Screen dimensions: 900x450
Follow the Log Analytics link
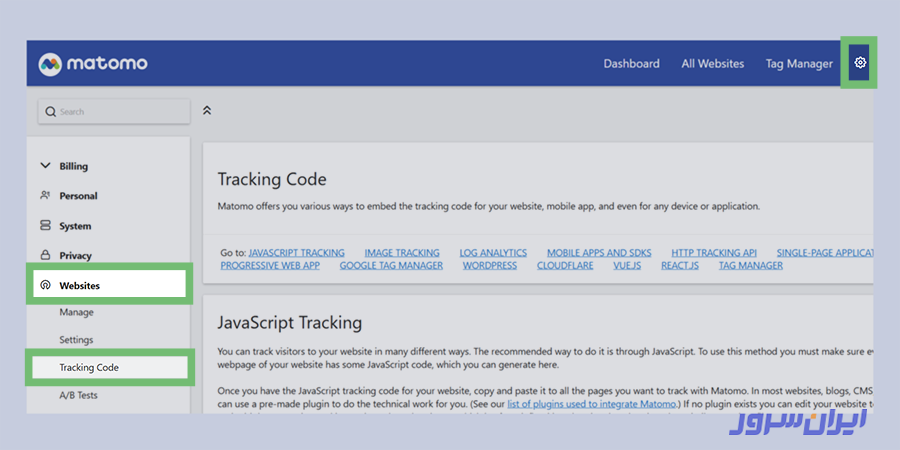pyautogui.click(x=493, y=253)
